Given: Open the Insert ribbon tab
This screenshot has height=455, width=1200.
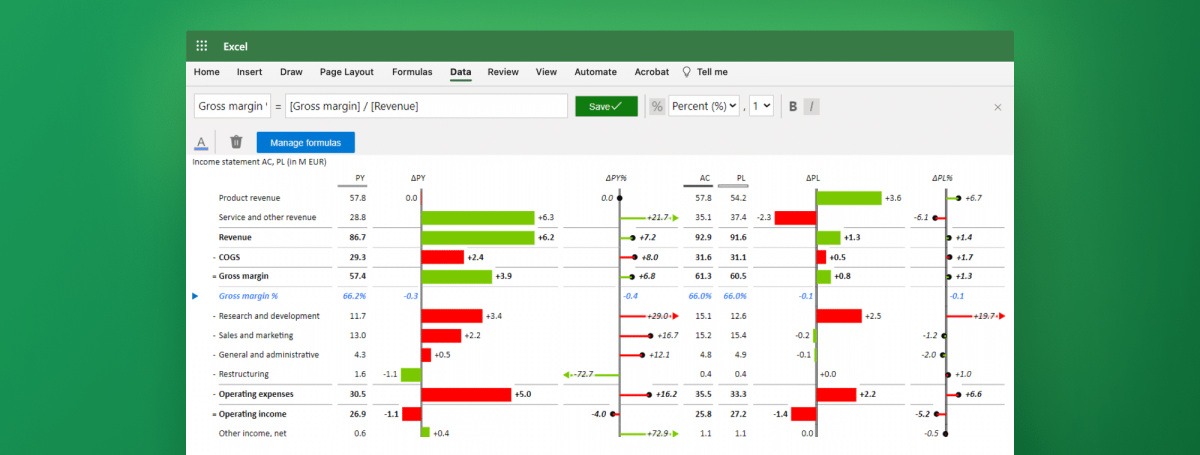Looking at the screenshot, I should tap(250, 72).
